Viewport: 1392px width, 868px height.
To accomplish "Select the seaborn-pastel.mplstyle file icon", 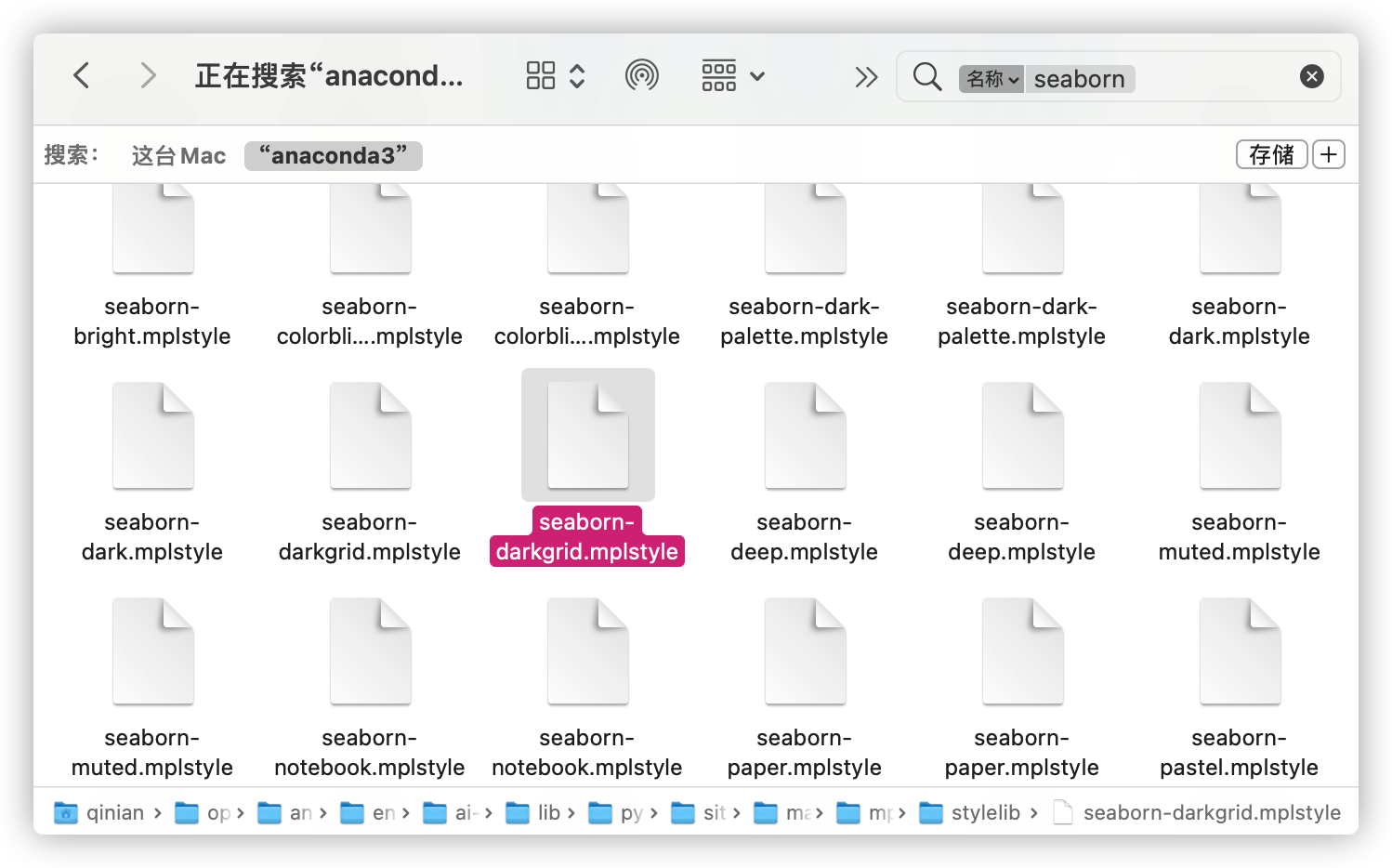I will click(x=1241, y=651).
